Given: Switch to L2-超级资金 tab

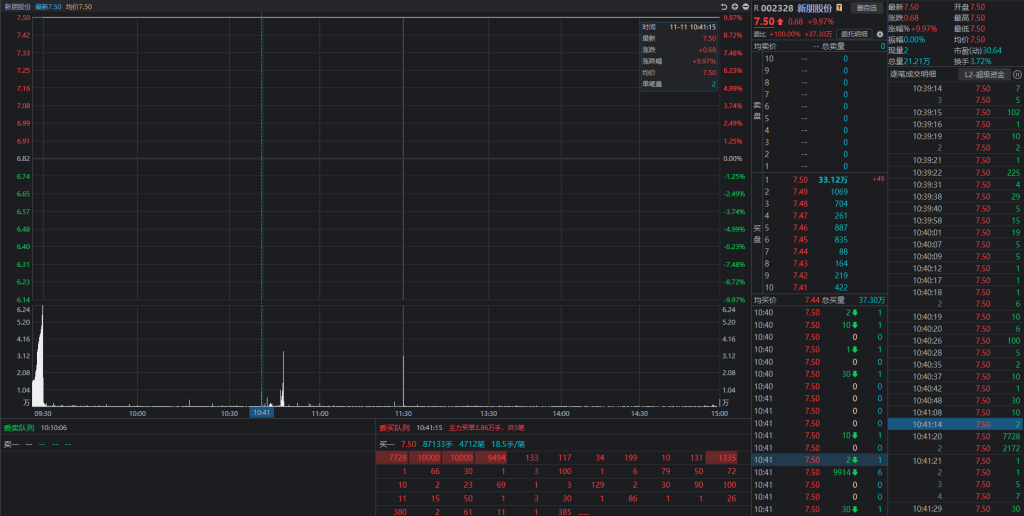Looking at the screenshot, I should (984, 74).
